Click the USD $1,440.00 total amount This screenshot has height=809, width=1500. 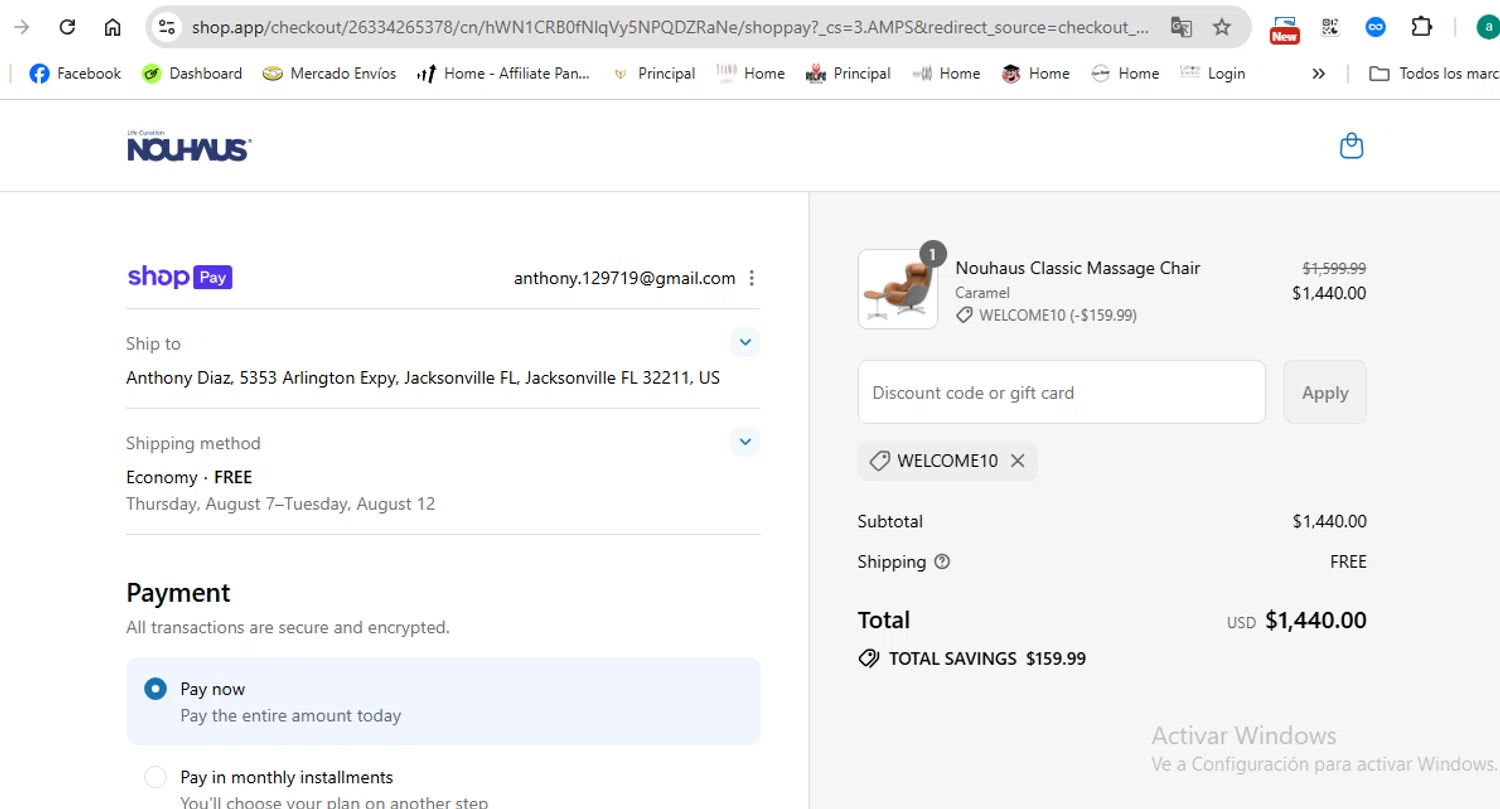click(1296, 620)
